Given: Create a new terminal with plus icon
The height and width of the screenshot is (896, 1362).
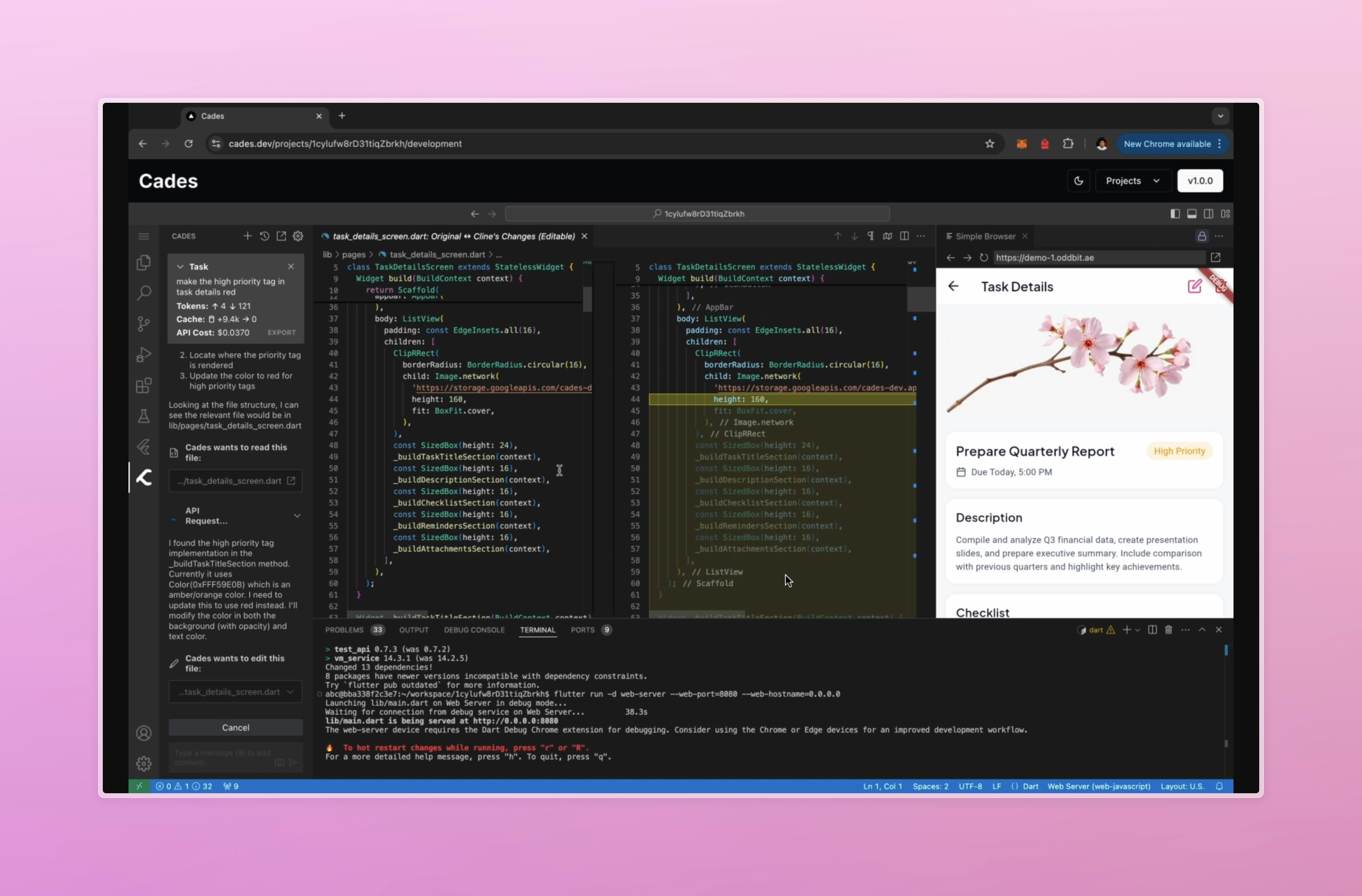Looking at the screenshot, I should coord(1126,629).
